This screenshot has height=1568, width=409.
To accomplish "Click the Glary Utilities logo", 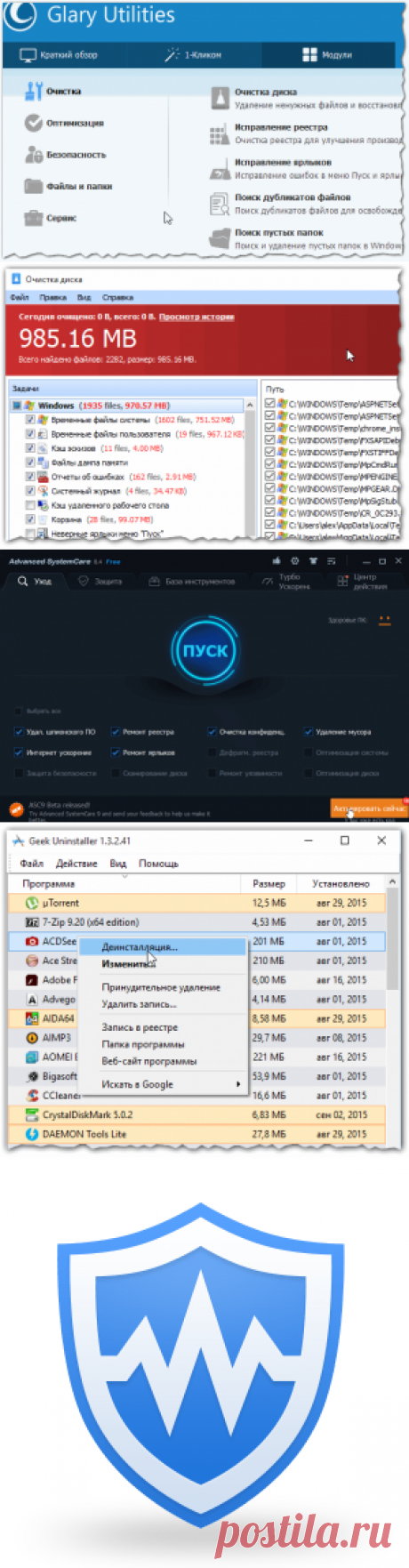I will (x=20, y=16).
